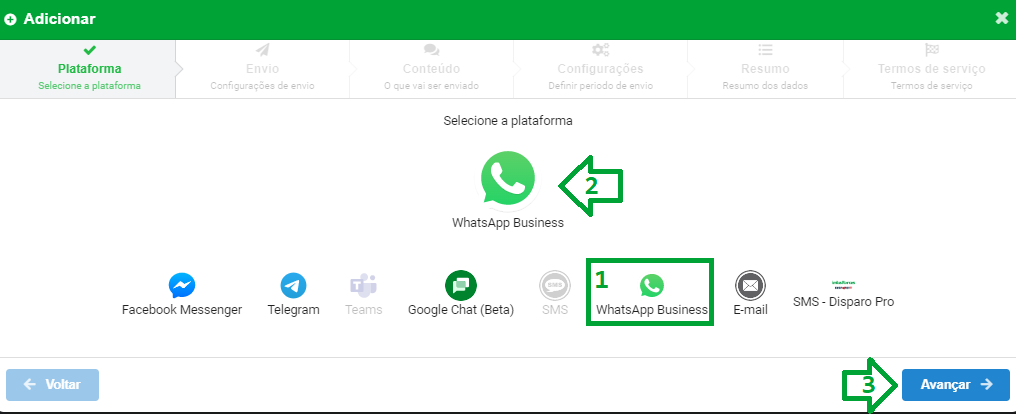Click the plus icon beside Adicionar title
The image size is (1023, 414).
coord(10,19)
